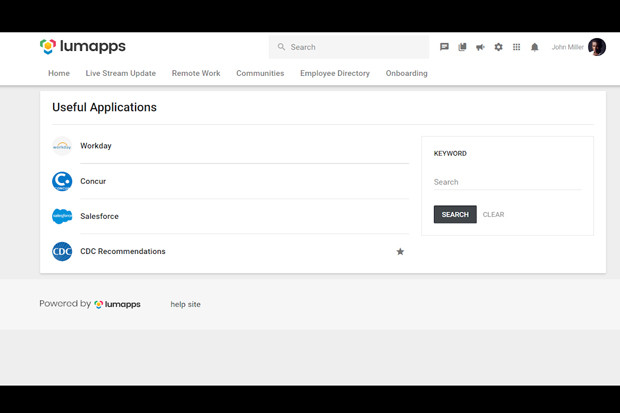The height and width of the screenshot is (413, 620).
Task: Open the Workday application link
Action: point(96,146)
